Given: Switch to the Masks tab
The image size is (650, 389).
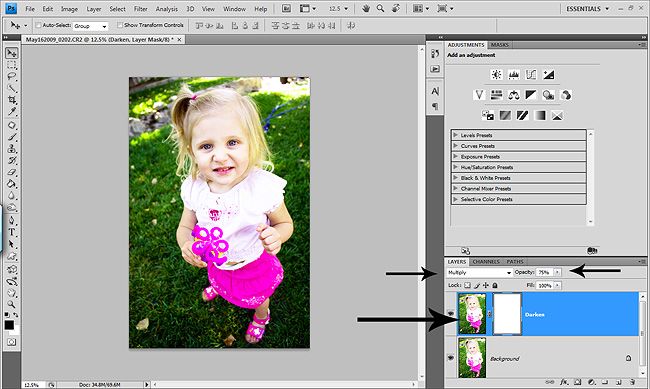Looking at the screenshot, I should (500, 45).
